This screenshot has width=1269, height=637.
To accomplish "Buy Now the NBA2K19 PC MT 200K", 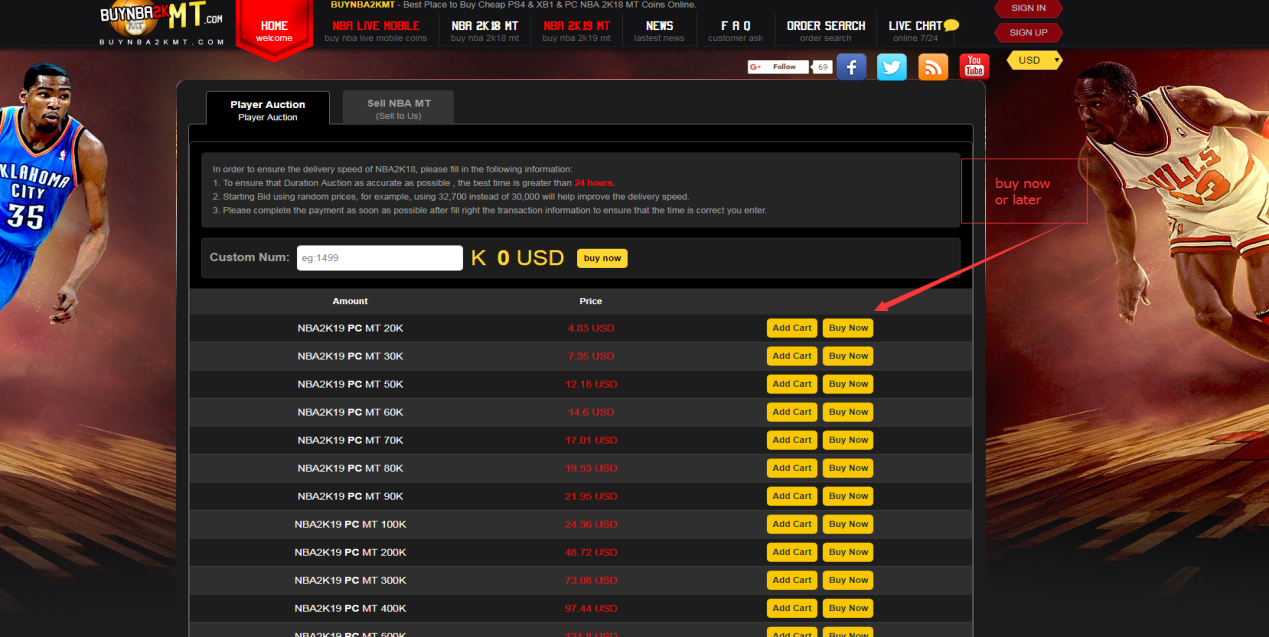I will [x=848, y=552].
